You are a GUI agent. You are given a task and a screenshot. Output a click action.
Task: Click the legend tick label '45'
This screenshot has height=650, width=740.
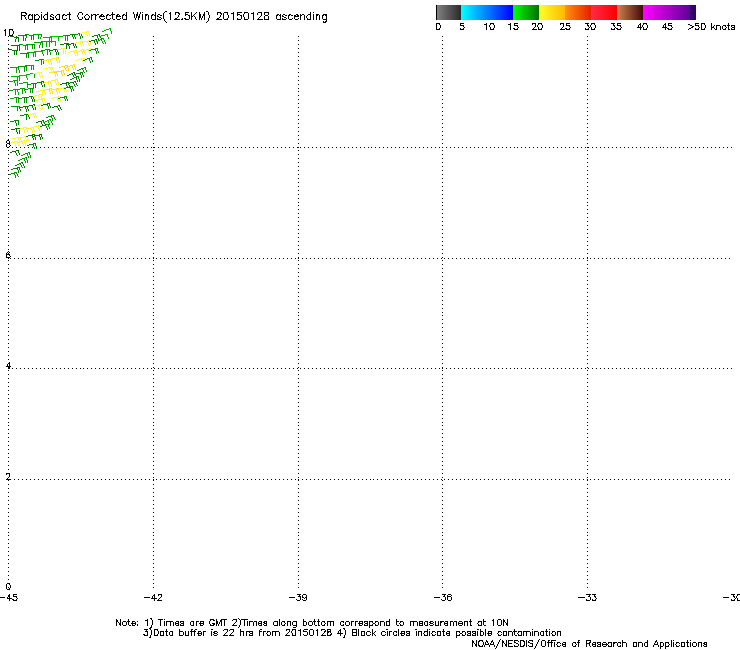667,27
